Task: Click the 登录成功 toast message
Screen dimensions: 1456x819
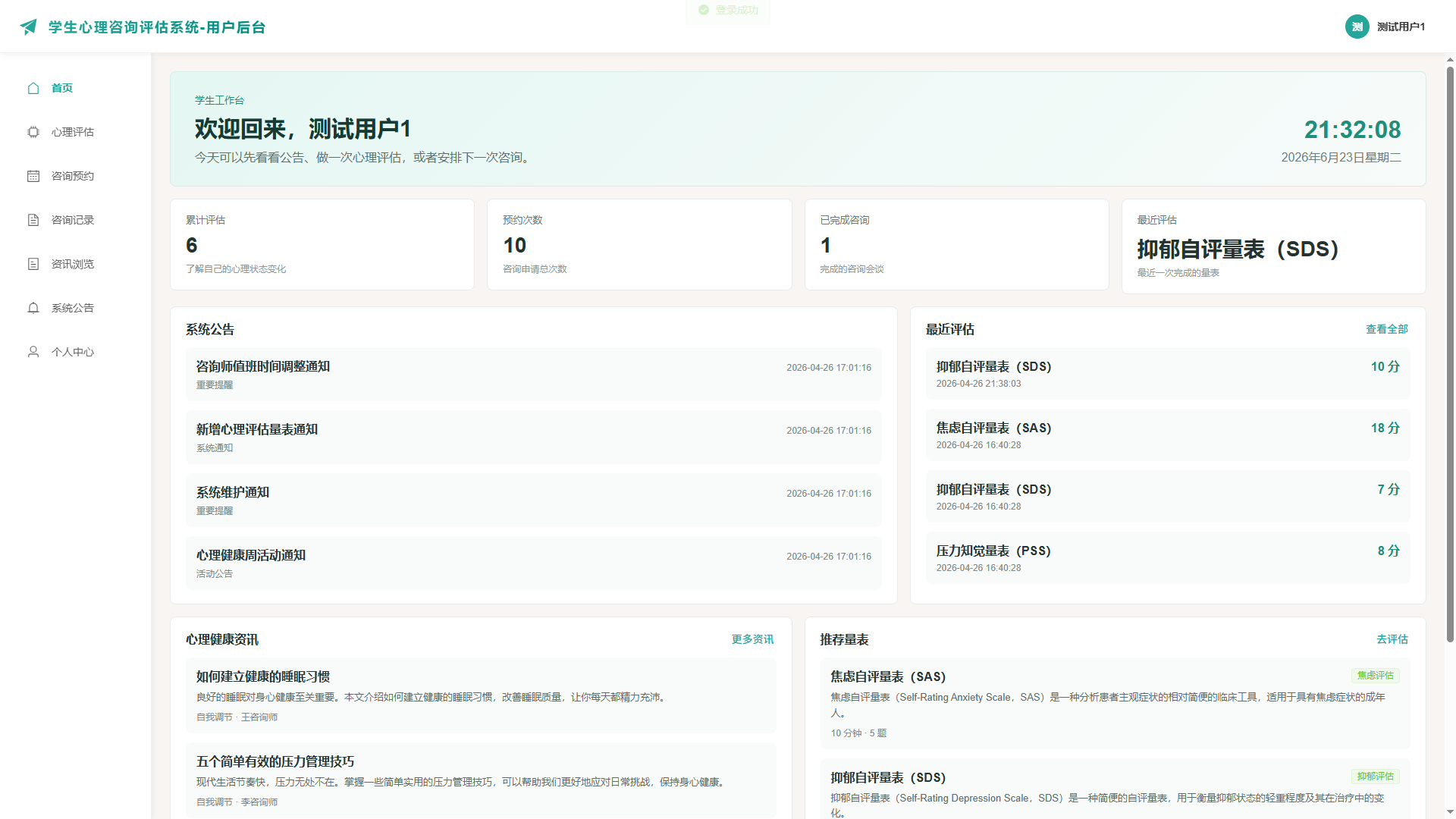Action: point(728,11)
